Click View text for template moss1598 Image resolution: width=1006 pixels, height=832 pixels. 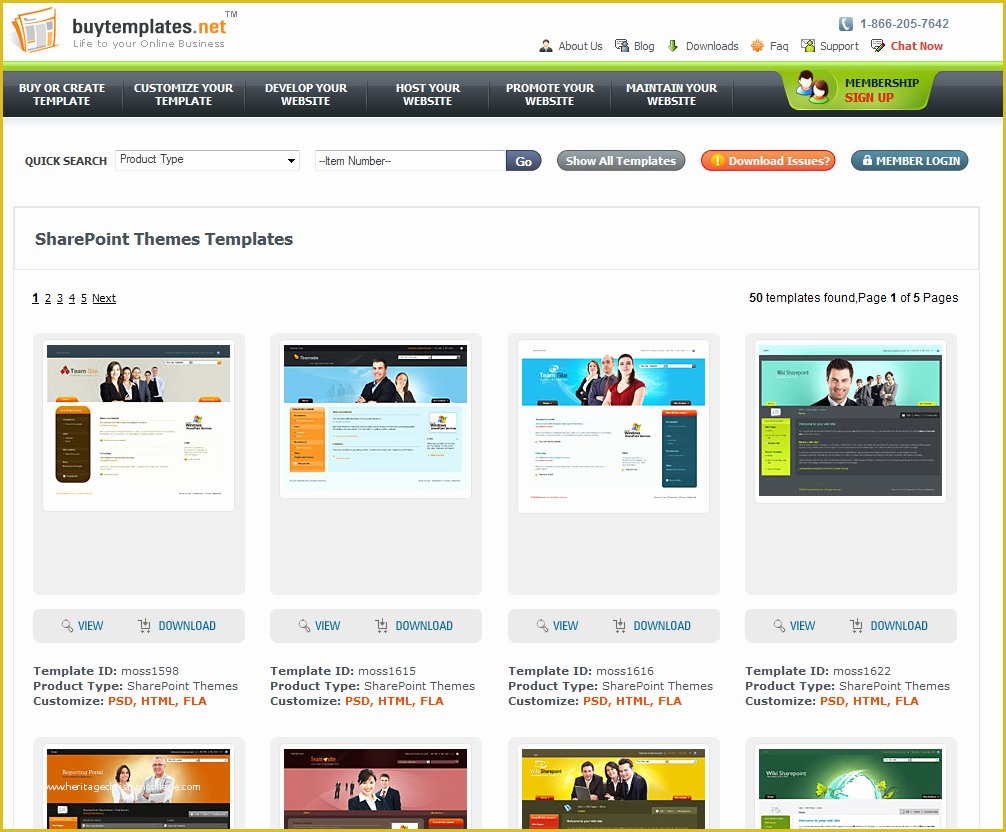90,625
